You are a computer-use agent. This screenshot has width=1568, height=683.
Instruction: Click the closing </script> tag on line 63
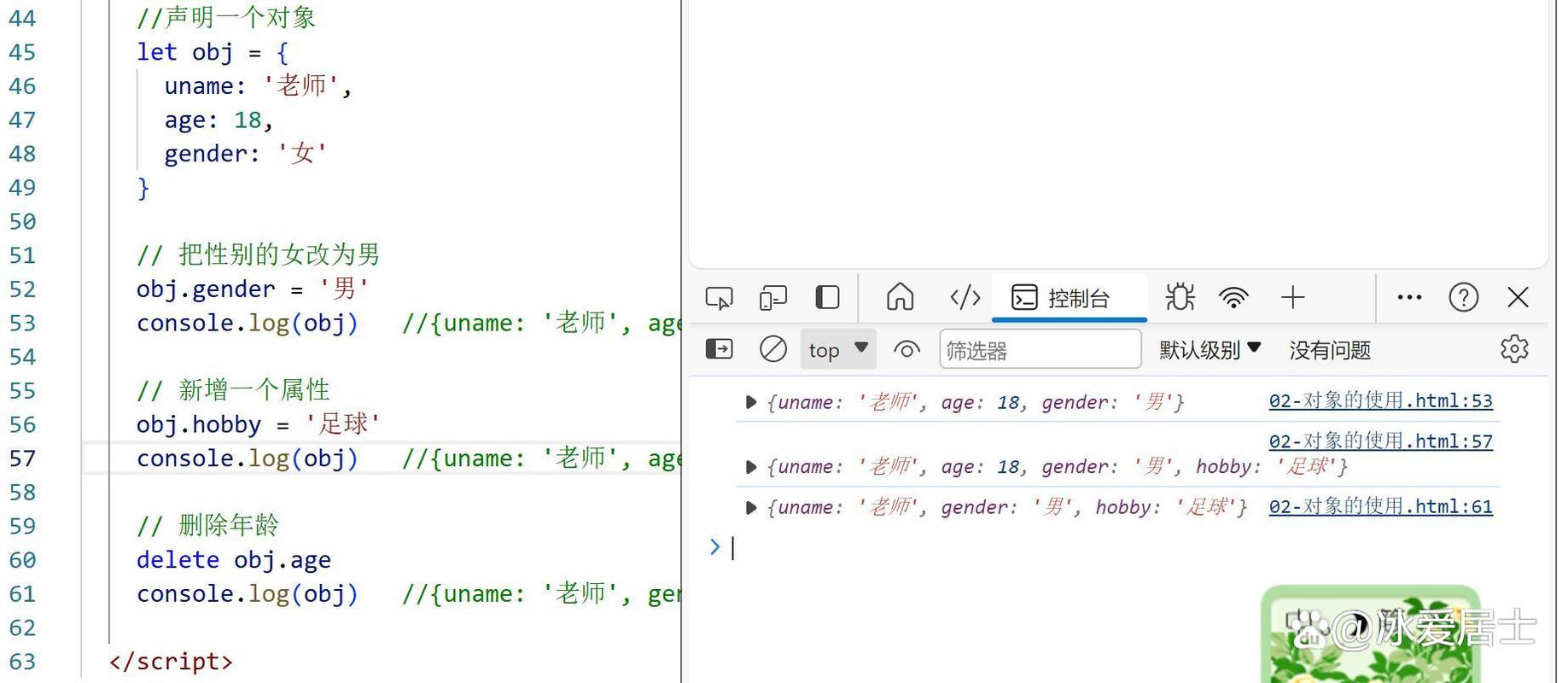click(171, 662)
